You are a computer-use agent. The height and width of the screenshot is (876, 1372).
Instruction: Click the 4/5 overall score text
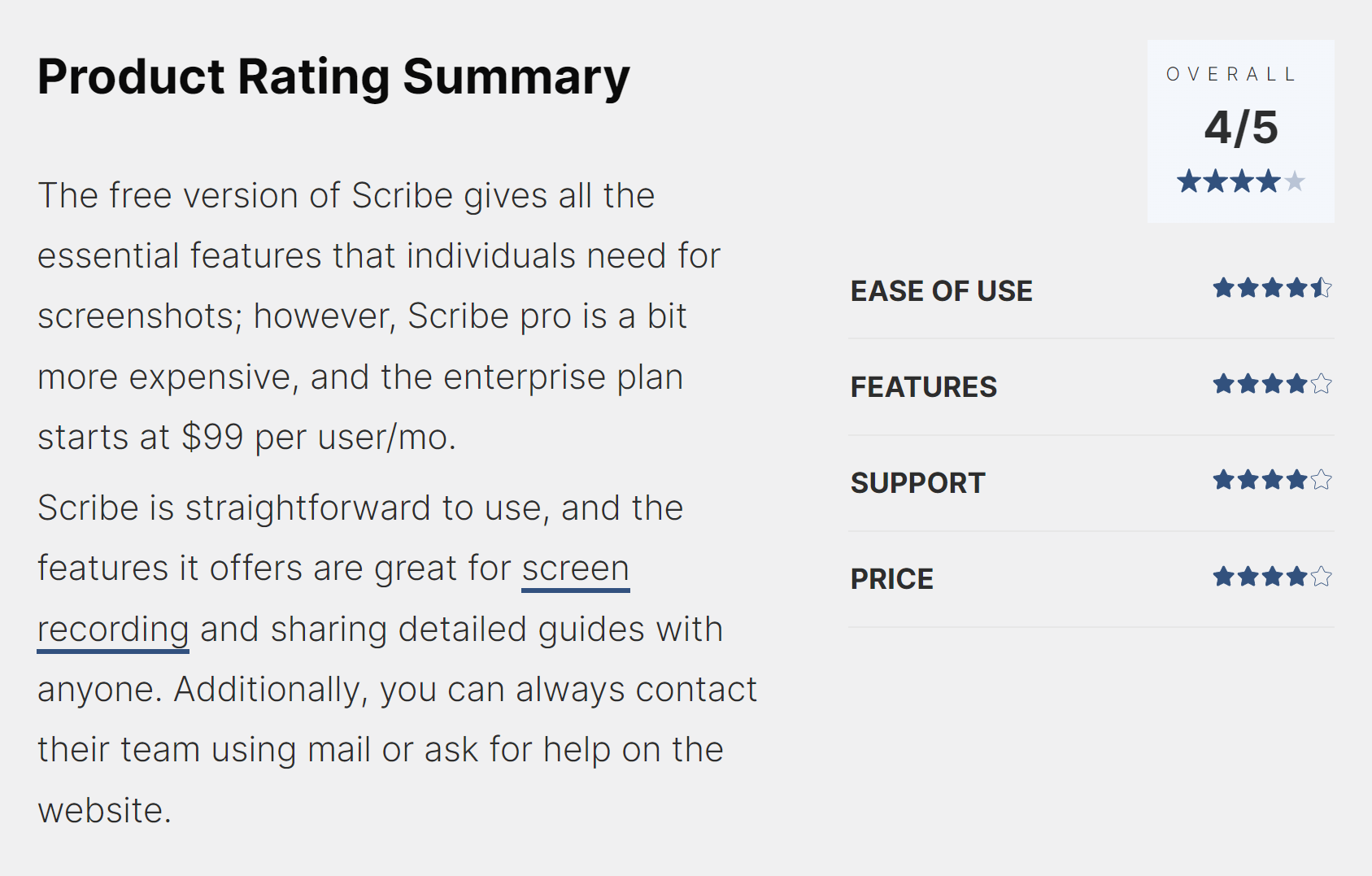[1241, 128]
